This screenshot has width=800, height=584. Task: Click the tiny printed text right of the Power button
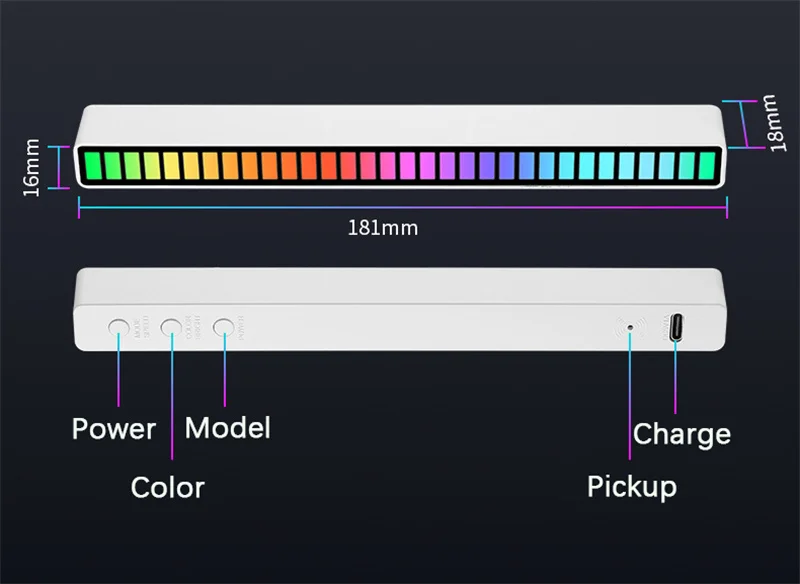click(x=141, y=326)
